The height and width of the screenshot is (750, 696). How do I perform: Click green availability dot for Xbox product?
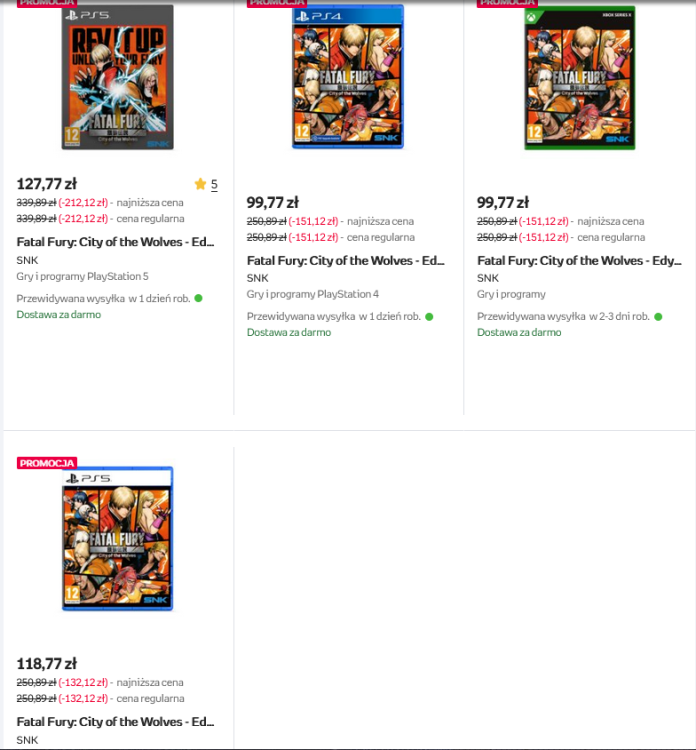[x=658, y=317]
